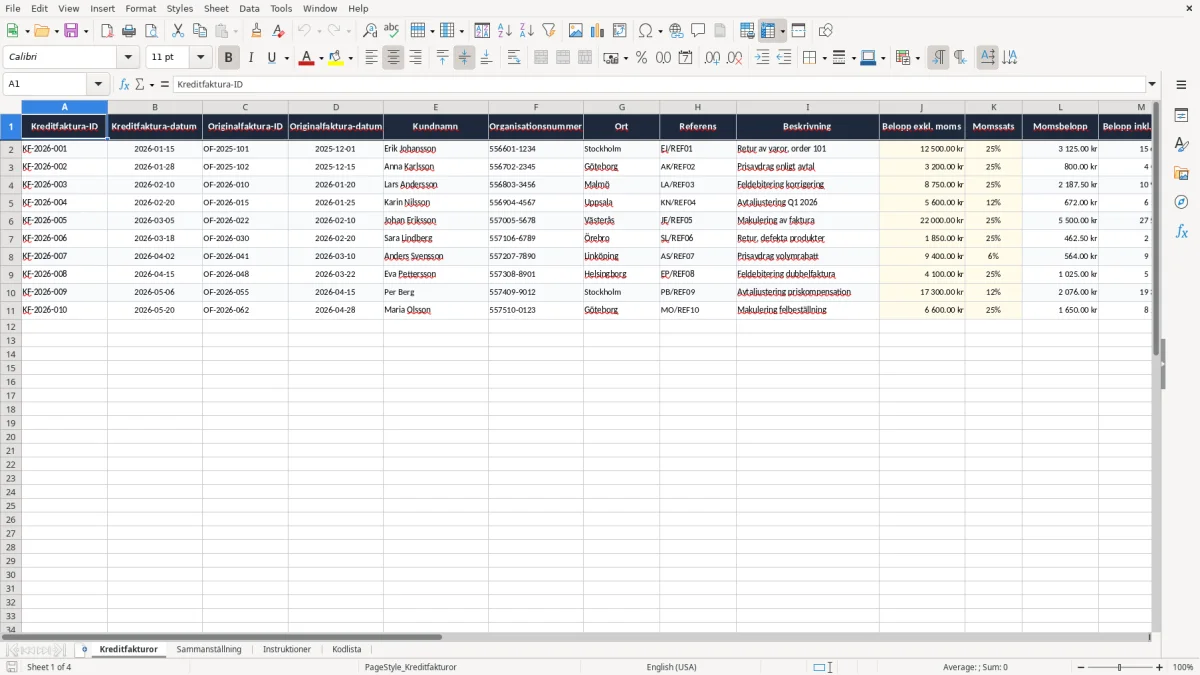Toggle Italic formatting
The height and width of the screenshot is (675, 1200).
tap(251, 58)
